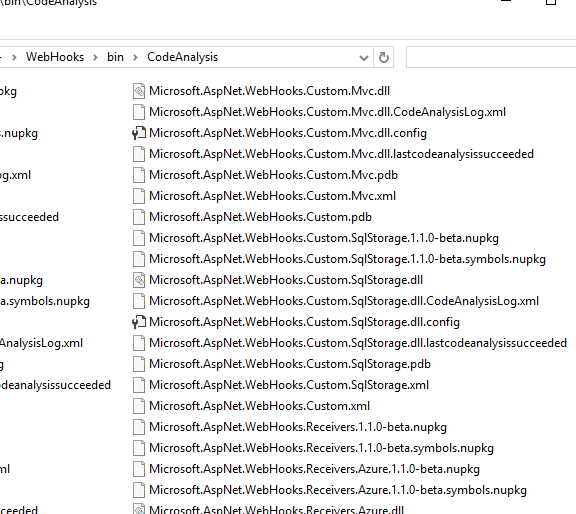Select file name Microsoft.AspNet.WebHooks.Custom.Mvc.dll.config
Viewport: 576px width, 514px height.
(288, 133)
